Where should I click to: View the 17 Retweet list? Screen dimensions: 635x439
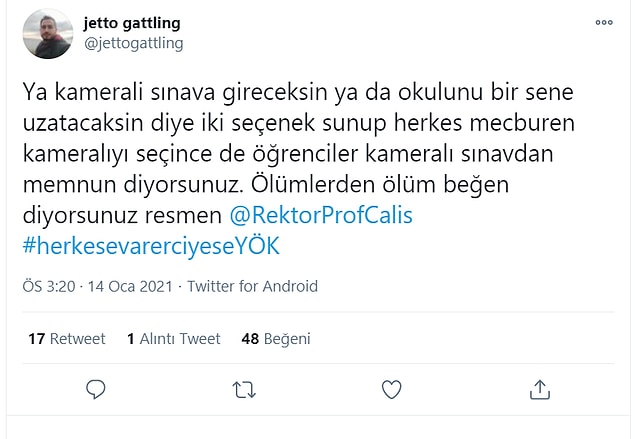[x=67, y=339]
